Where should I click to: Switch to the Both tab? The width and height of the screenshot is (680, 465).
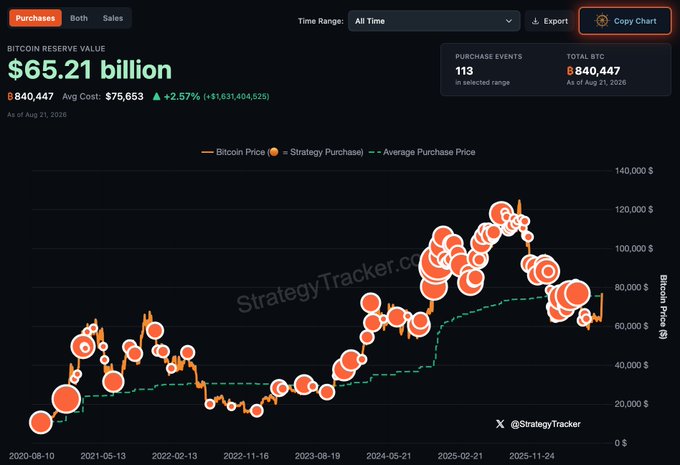coord(79,18)
